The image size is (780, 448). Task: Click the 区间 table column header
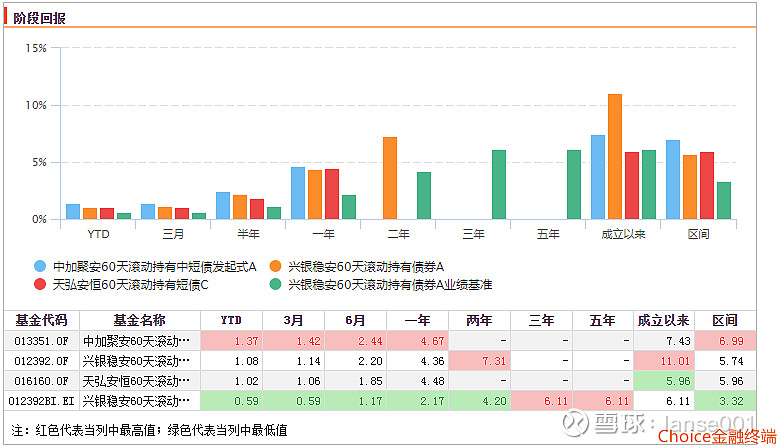[x=725, y=320]
